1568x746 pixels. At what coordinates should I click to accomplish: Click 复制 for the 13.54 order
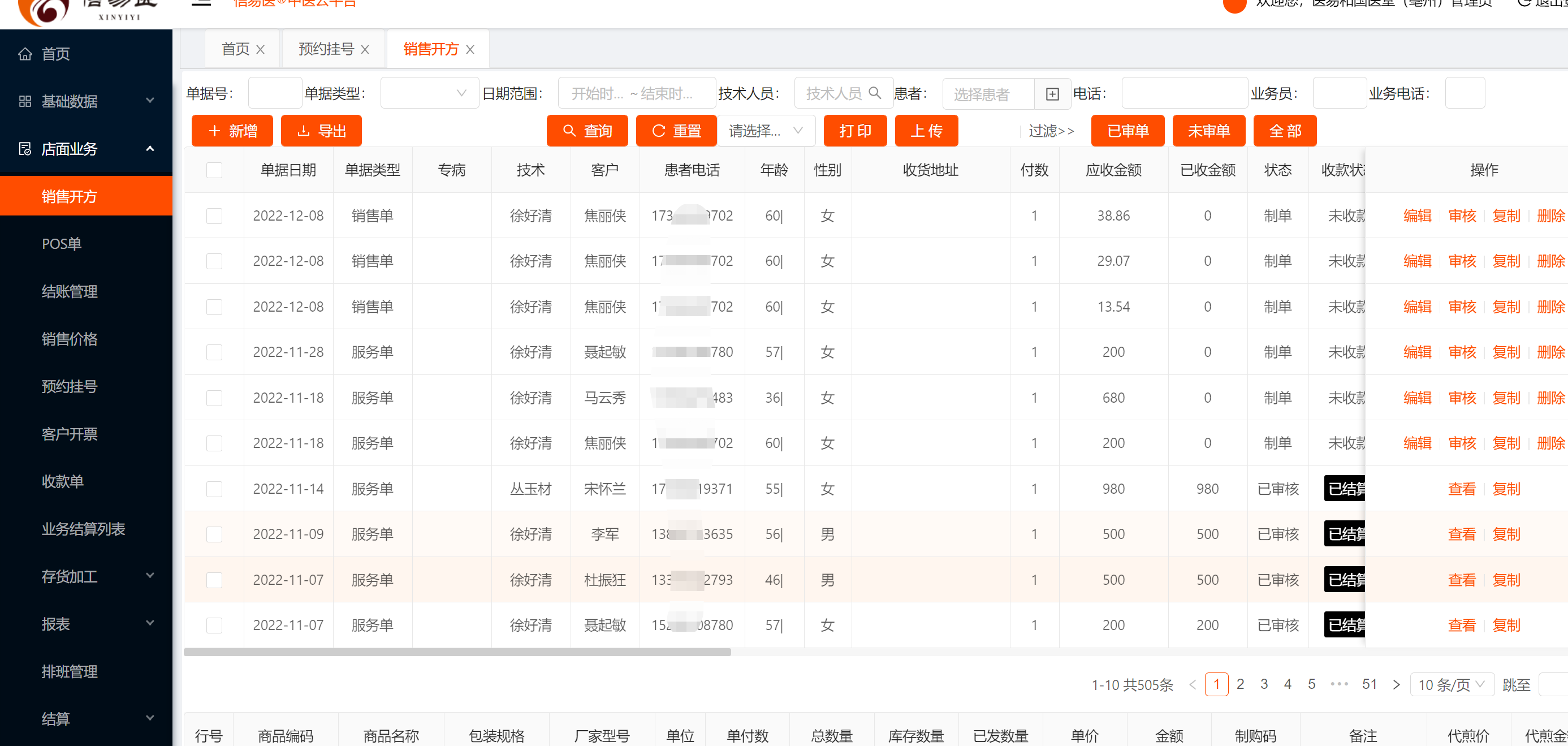tap(1506, 307)
